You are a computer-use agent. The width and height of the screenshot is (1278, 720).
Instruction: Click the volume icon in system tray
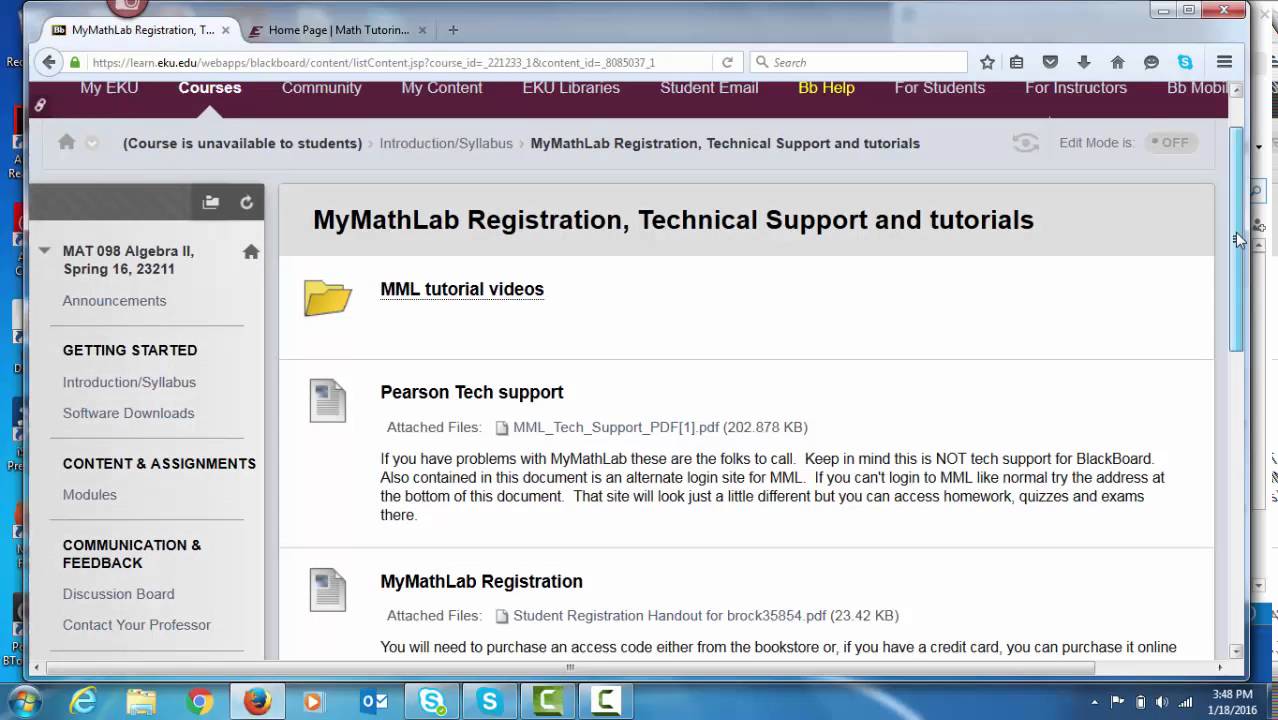(1162, 702)
